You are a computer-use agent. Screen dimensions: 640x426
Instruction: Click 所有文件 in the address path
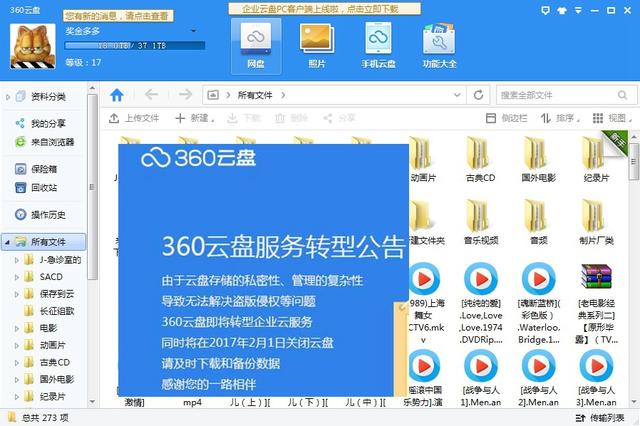pos(255,95)
